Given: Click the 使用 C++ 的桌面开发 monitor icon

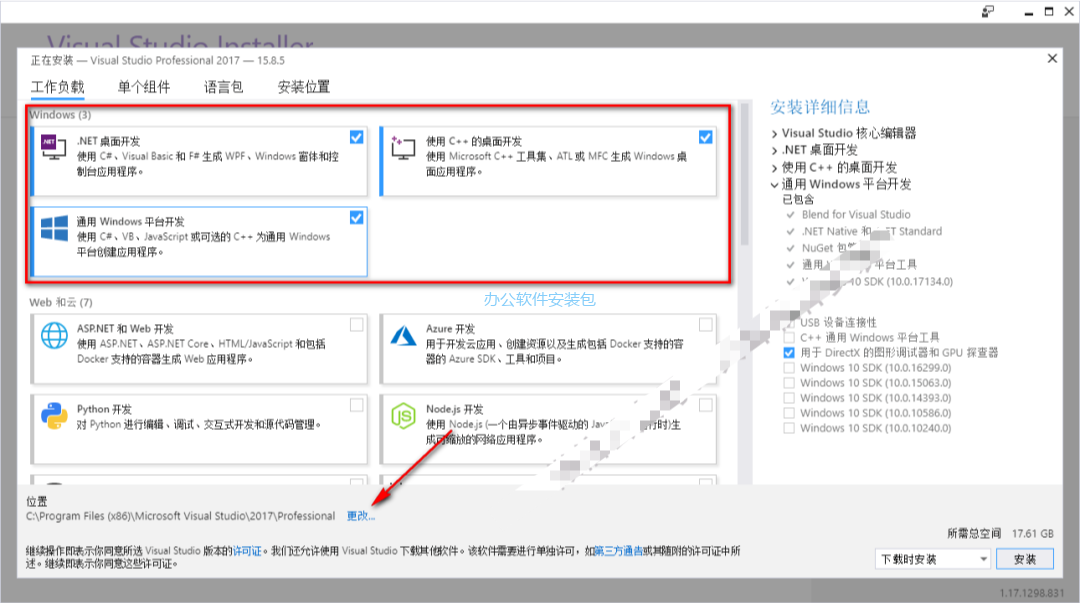Looking at the screenshot, I should pyautogui.click(x=404, y=150).
